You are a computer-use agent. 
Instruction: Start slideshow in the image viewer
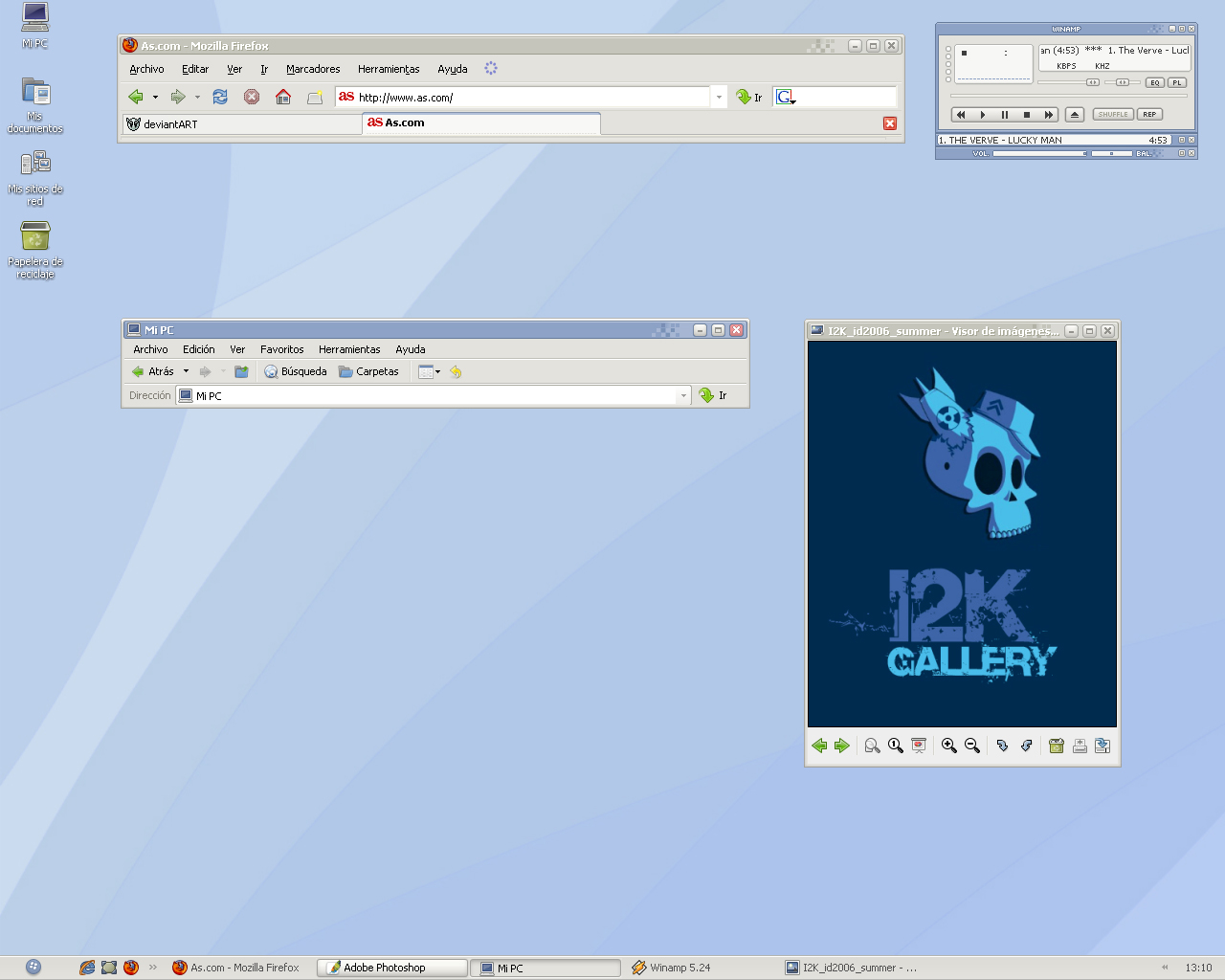click(919, 746)
